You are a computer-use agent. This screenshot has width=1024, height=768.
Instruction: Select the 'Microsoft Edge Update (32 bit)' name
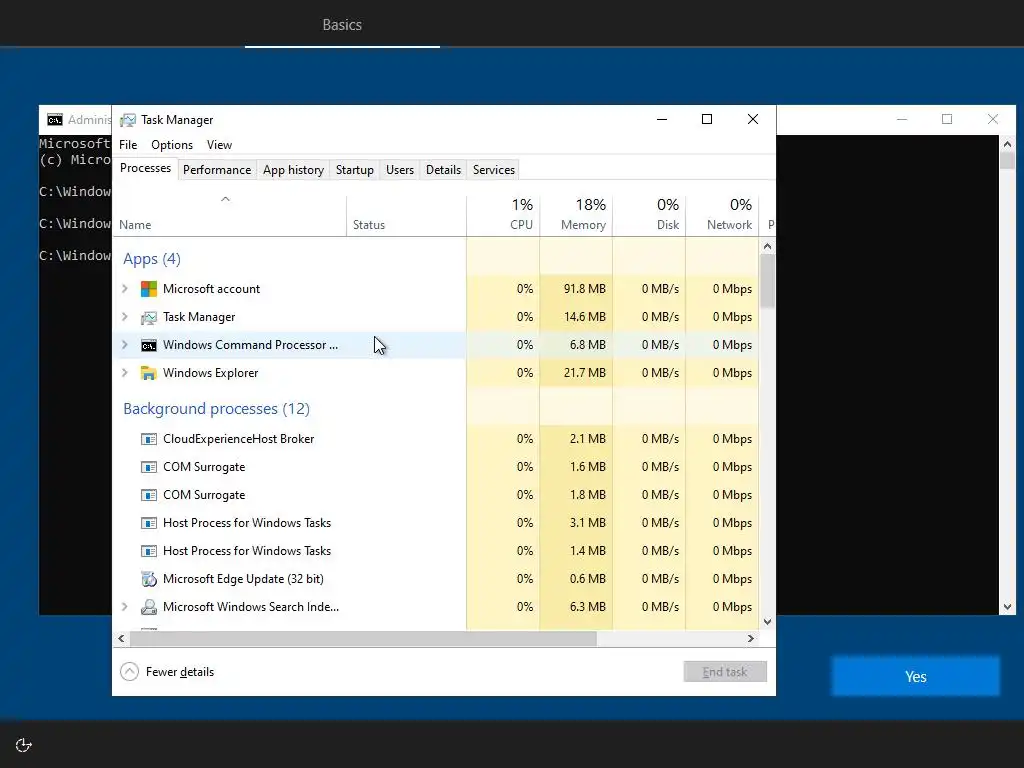point(243,579)
